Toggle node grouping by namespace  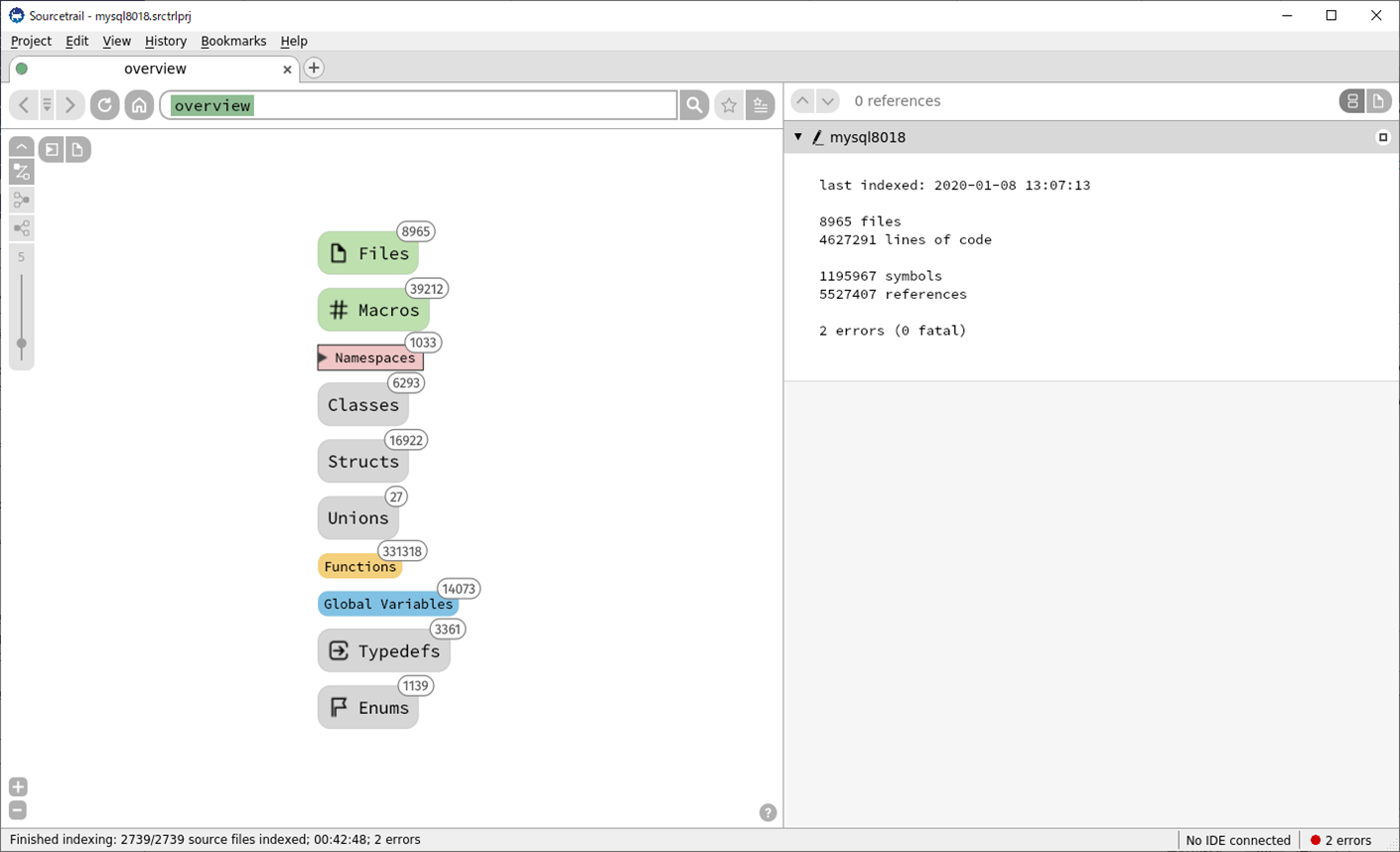(x=52, y=149)
